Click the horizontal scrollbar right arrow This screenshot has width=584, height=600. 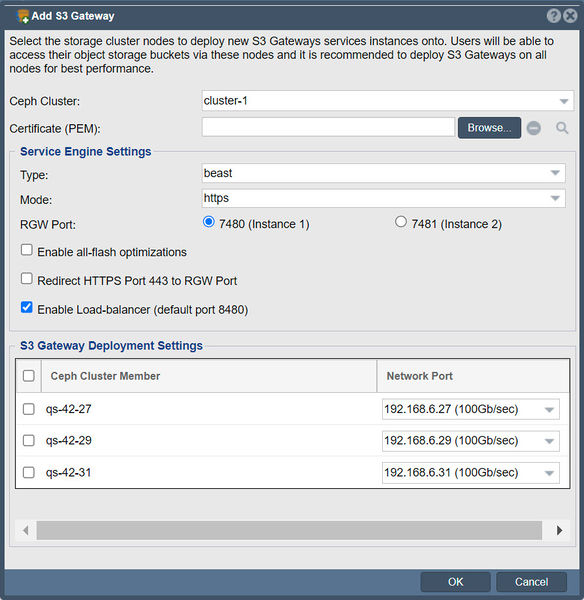pos(560,530)
